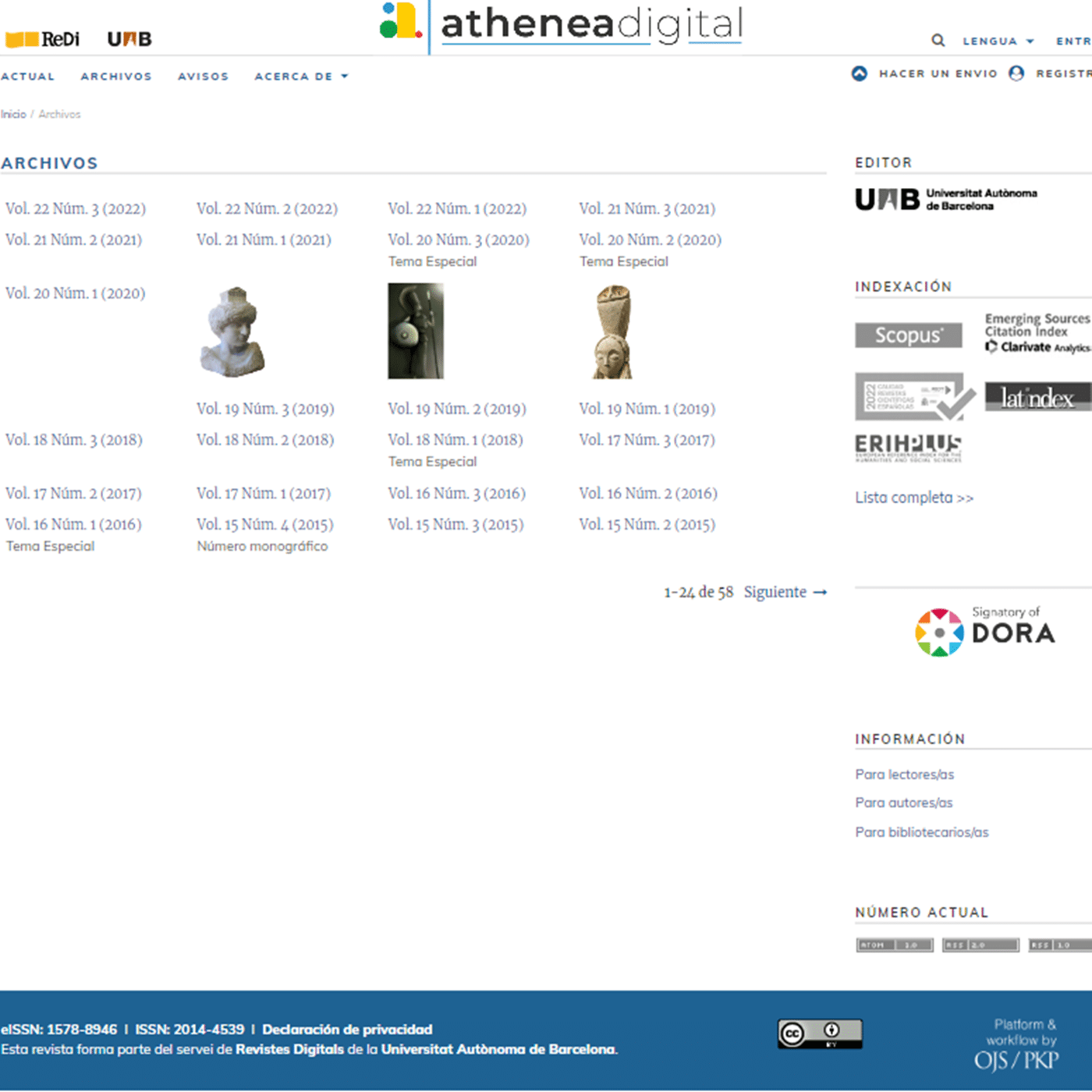Screen dimensions: 1092x1092
Task: Open the ATOM 1.0 feed
Action: click(894, 945)
